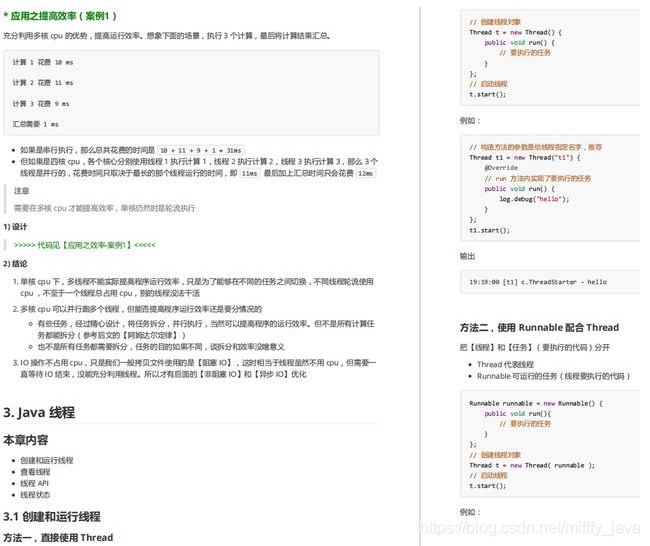Click the heading '1) 设计'

(15, 227)
